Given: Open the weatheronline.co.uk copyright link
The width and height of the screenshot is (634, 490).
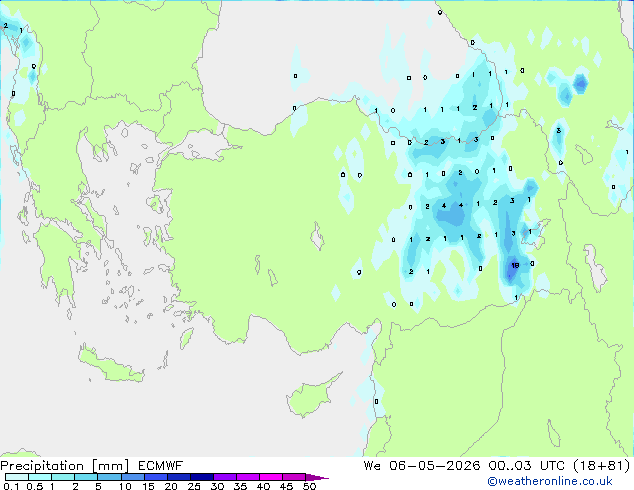Looking at the screenshot, I should pos(550,481).
